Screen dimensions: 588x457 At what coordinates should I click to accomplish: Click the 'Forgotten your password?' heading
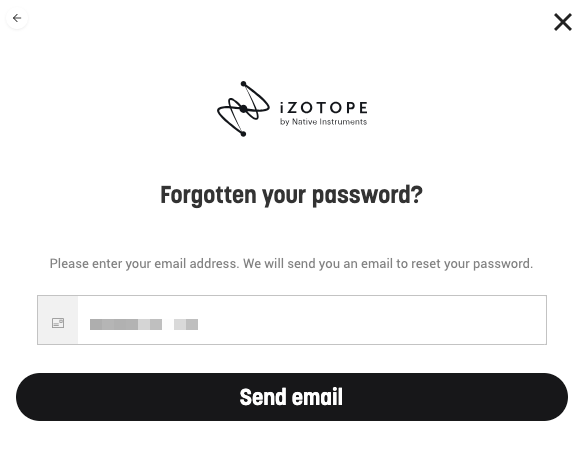click(291, 195)
